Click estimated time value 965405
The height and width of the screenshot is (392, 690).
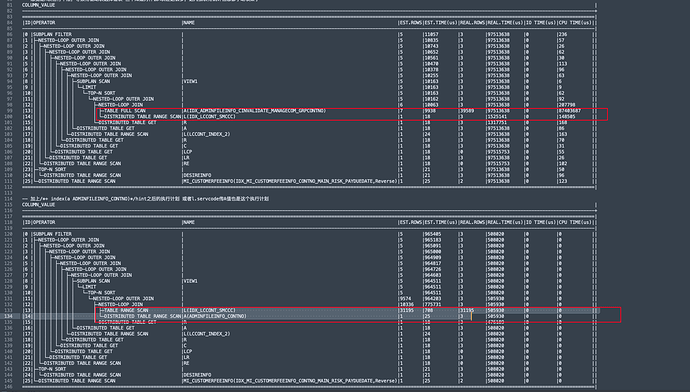433,234
